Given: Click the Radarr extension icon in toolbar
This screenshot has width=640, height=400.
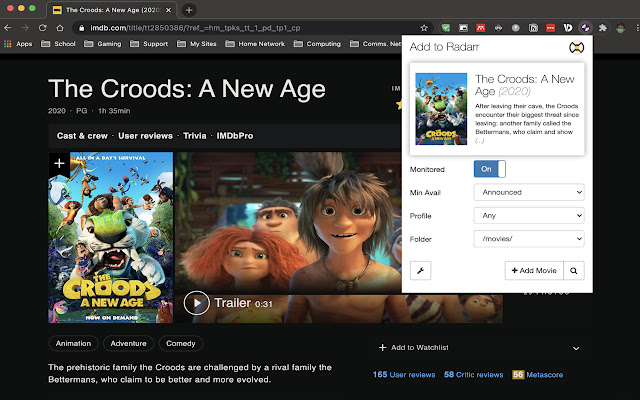Looking at the screenshot, I should (585, 28).
